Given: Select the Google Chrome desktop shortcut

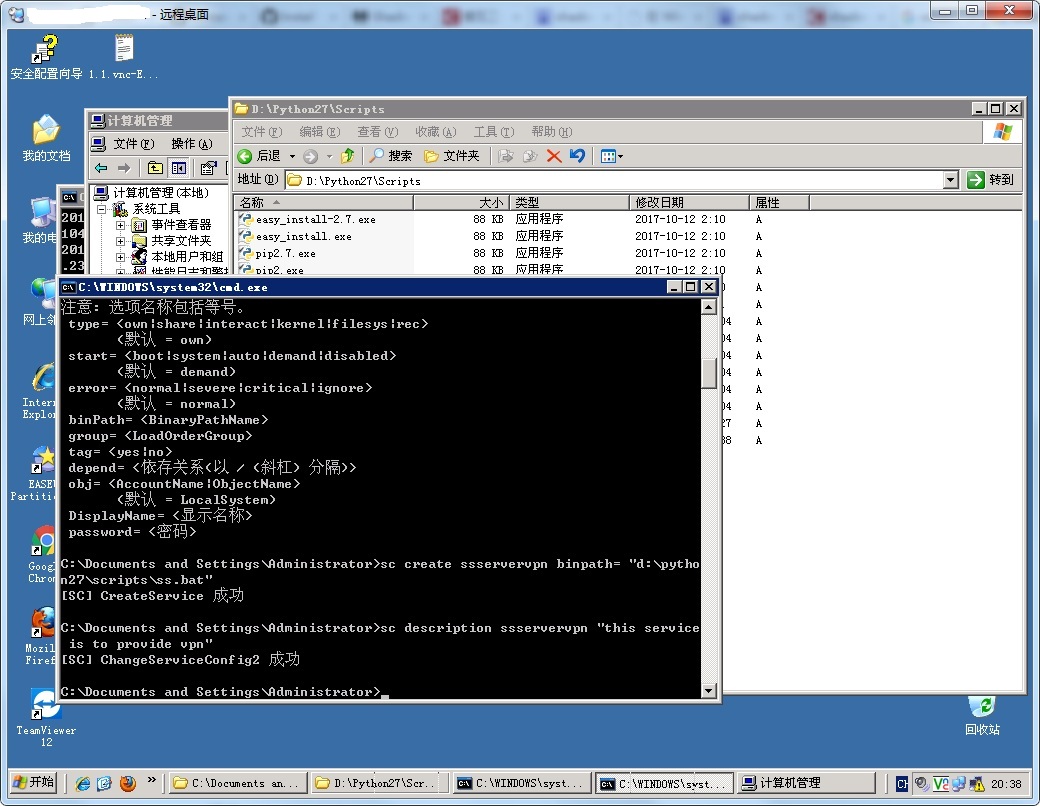Looking at the screenshot, I should coord(41,555).
